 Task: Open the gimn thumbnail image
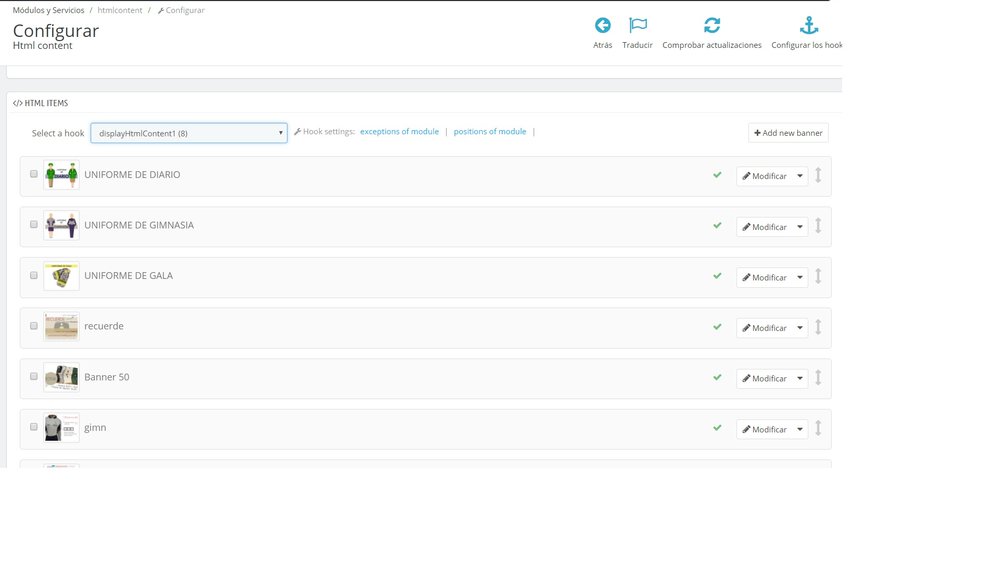click(x=61, y=427)
